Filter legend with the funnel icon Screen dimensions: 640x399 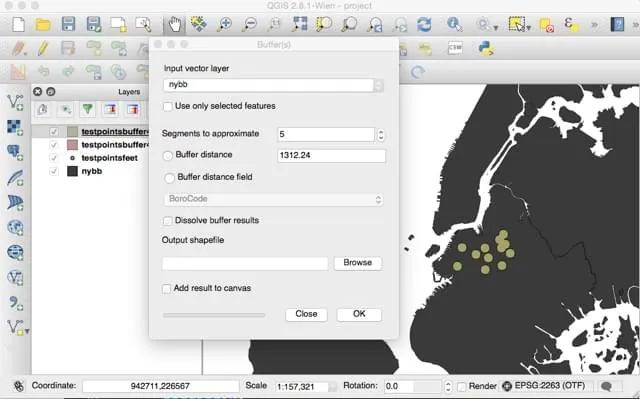coord(87,109)
